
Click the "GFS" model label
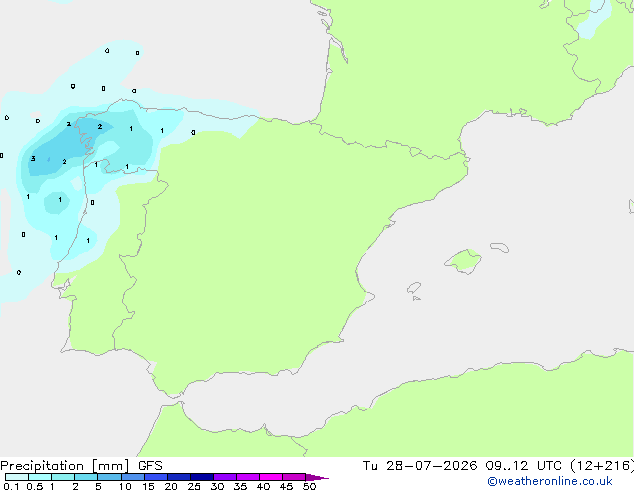click(150, 466)
